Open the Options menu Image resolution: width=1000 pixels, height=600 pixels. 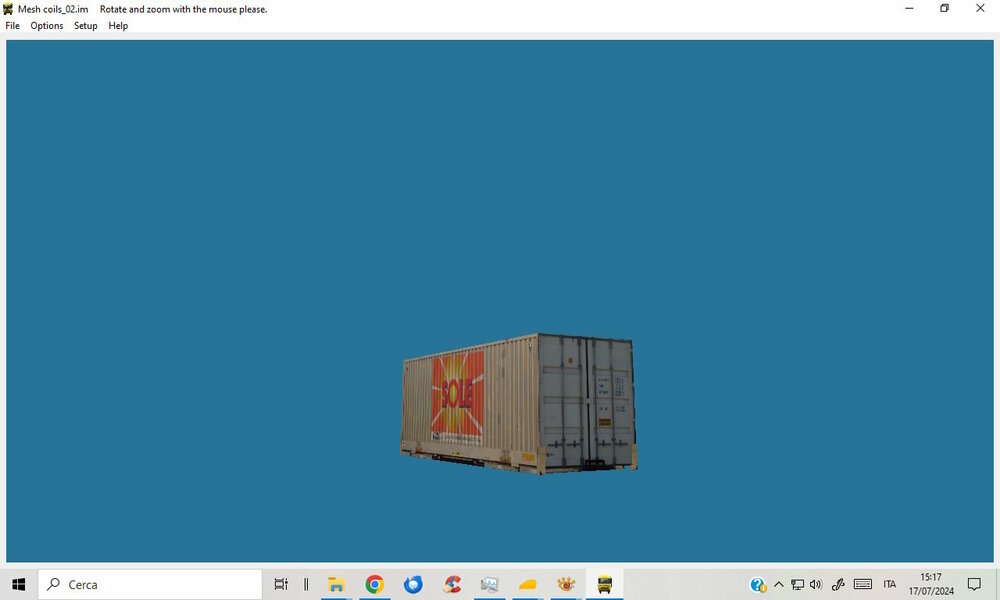point(47,26)
